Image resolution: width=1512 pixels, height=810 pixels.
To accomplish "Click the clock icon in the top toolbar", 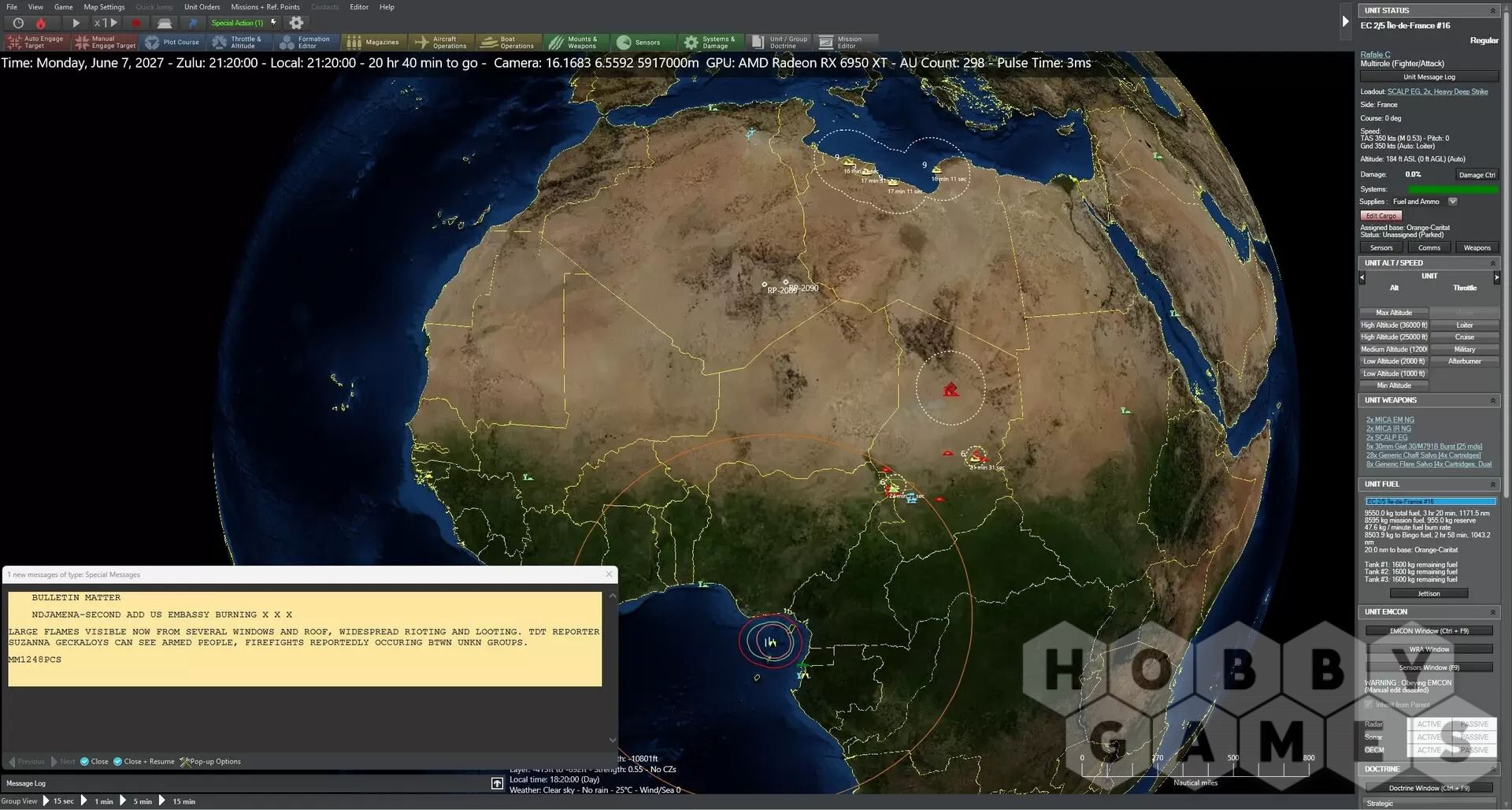I will [x=18, y=23].
